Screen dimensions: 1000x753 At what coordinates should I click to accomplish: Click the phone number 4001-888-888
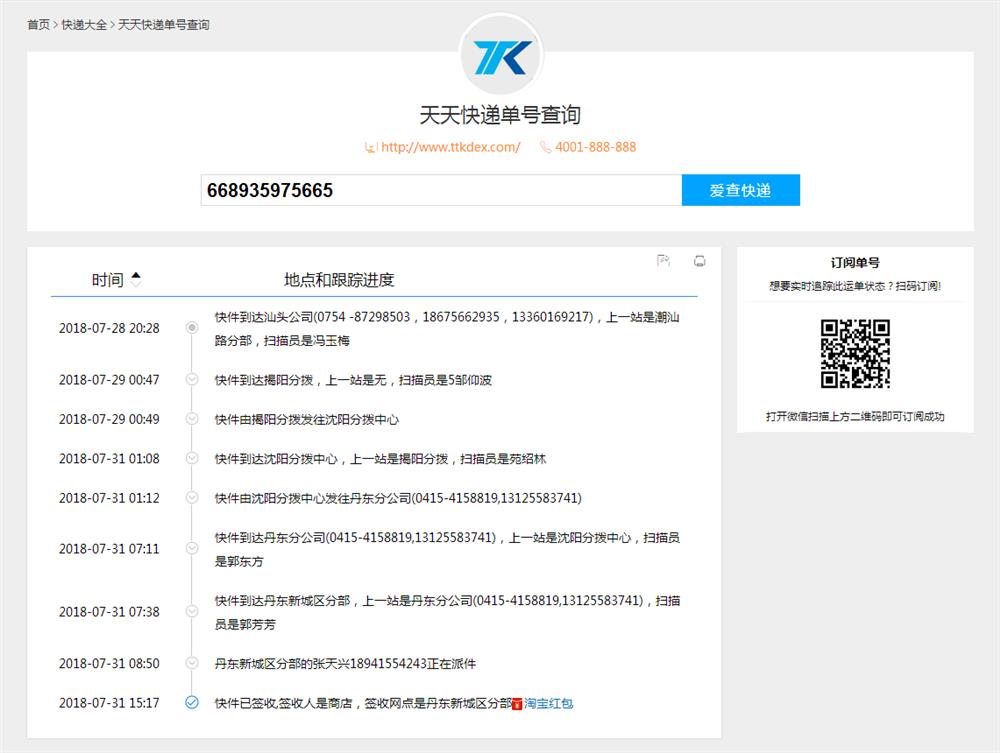point(596,147)
